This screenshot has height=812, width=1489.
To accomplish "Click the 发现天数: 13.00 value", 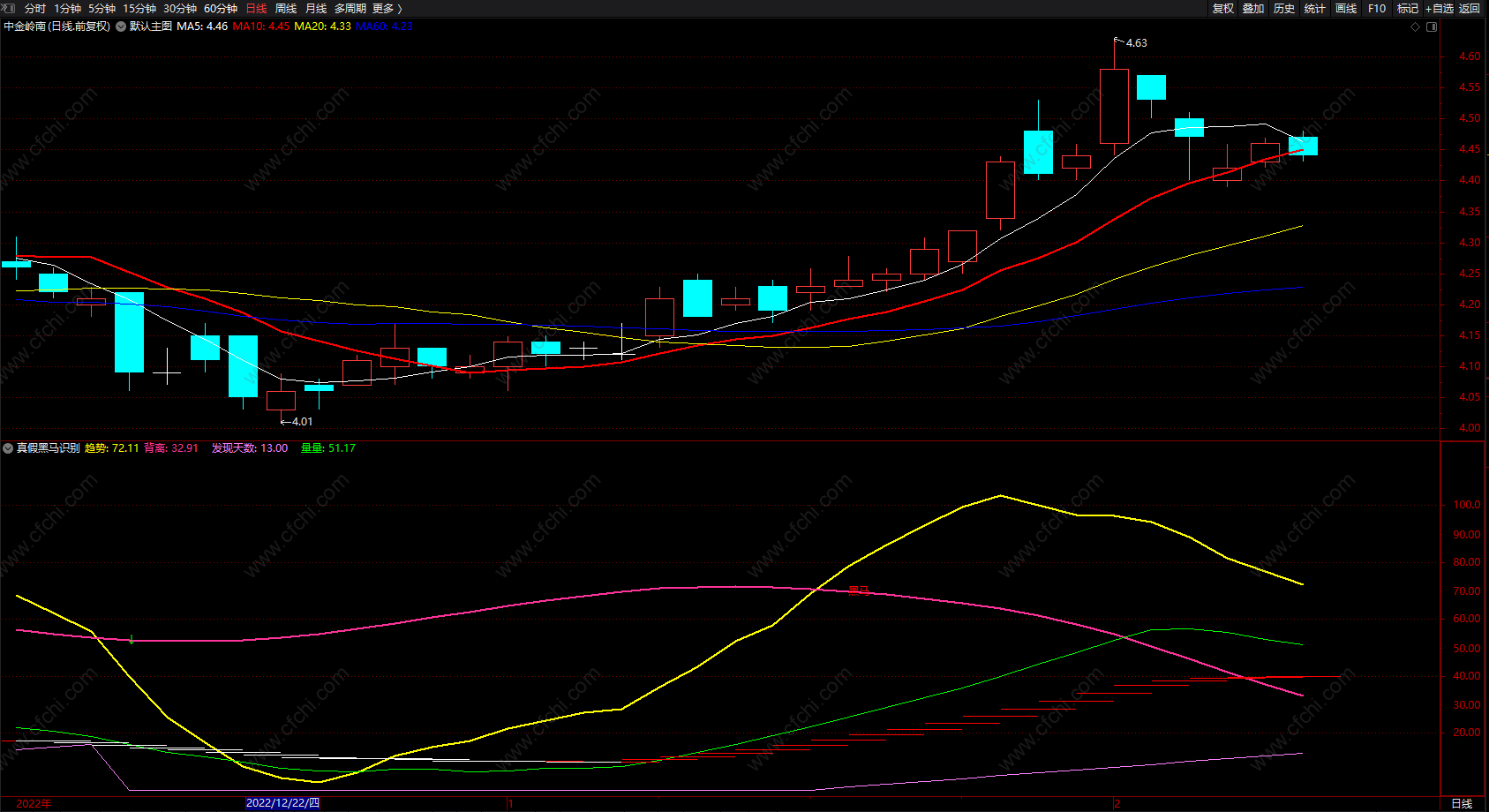I will click(x=250, y=448).
